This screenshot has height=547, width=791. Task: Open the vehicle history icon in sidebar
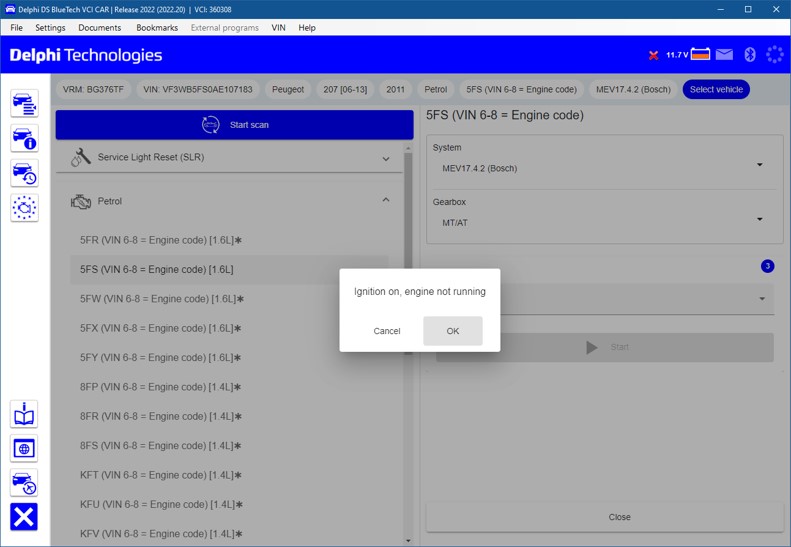[24, 173]
